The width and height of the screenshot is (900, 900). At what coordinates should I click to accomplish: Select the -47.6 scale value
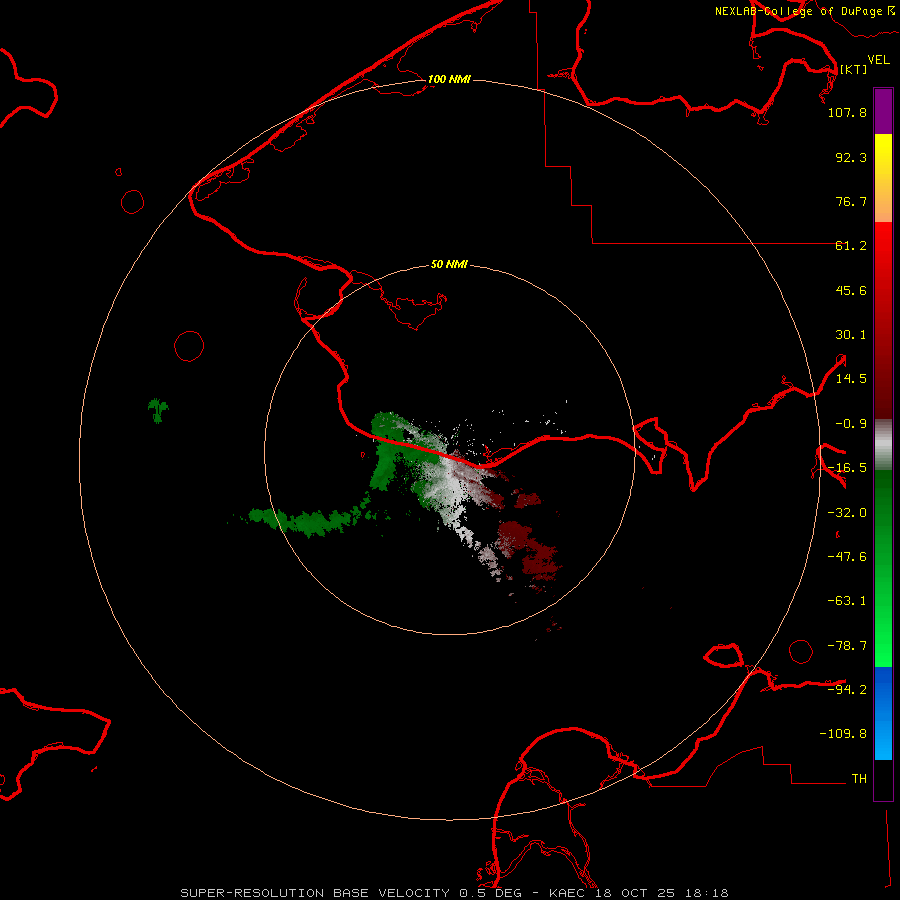click(x=847, y=557)
